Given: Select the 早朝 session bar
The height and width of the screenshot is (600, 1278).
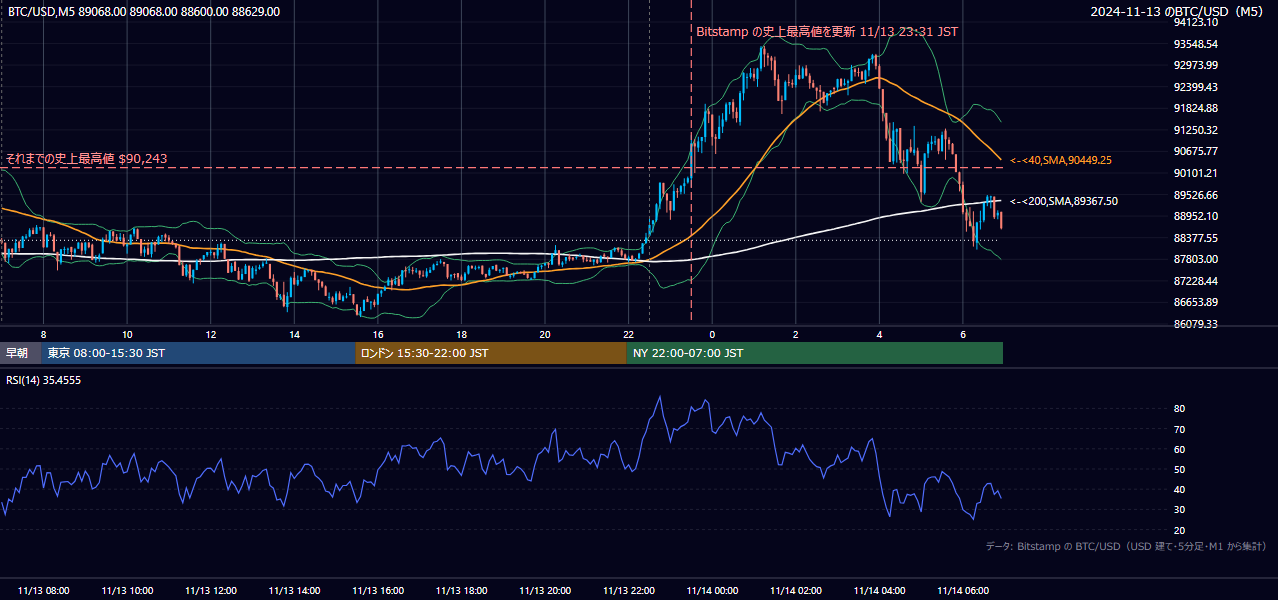Looking at the screenshot, I should (21, 353).
